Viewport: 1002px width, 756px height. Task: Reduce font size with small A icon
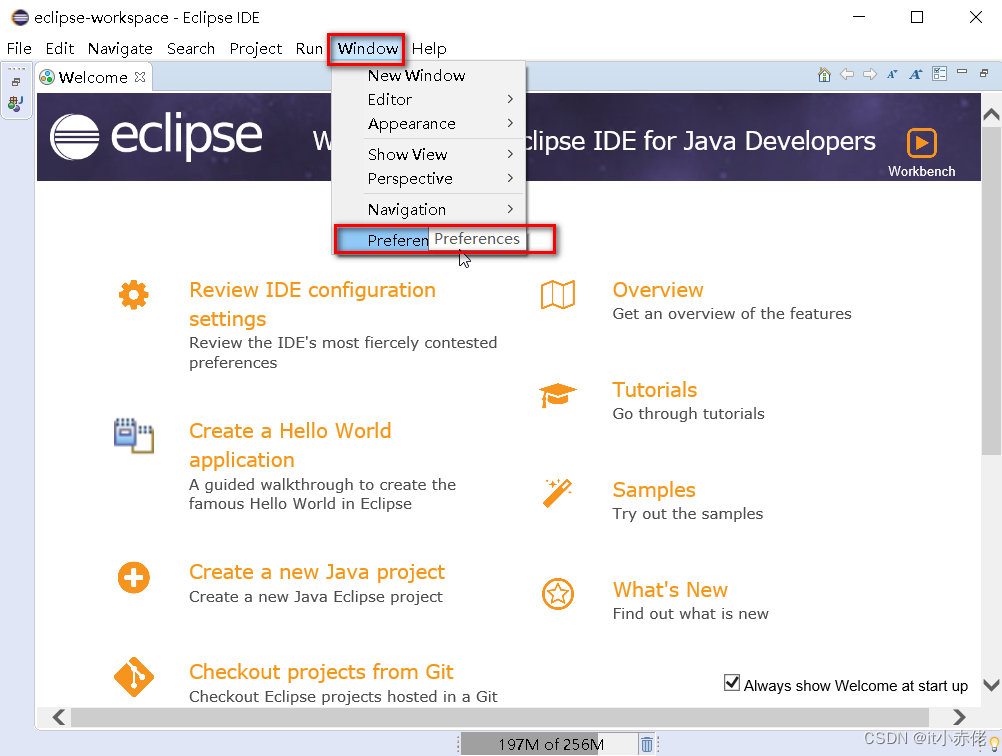892,74
